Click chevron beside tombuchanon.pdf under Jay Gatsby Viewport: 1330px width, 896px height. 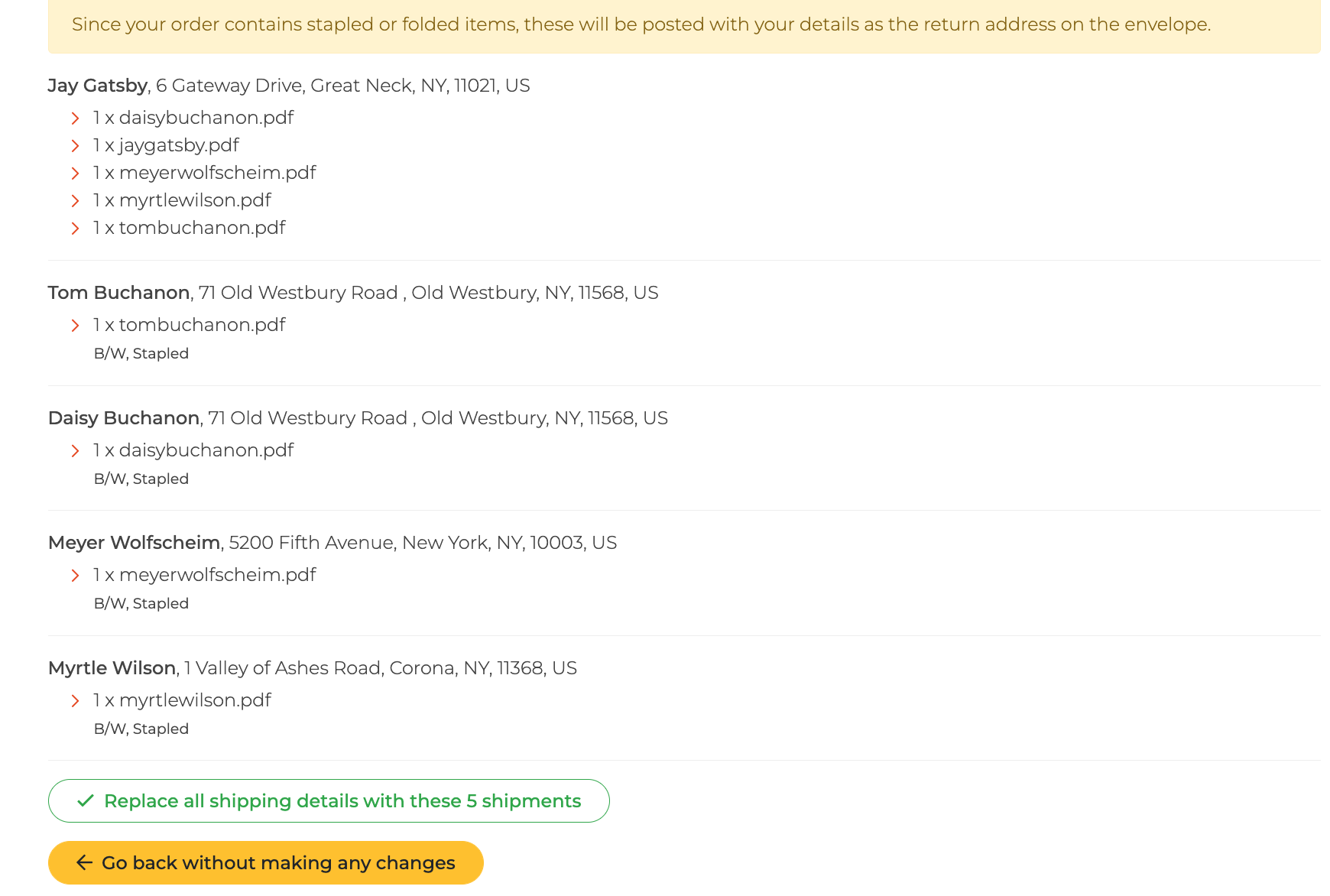[x=75, y=229]
